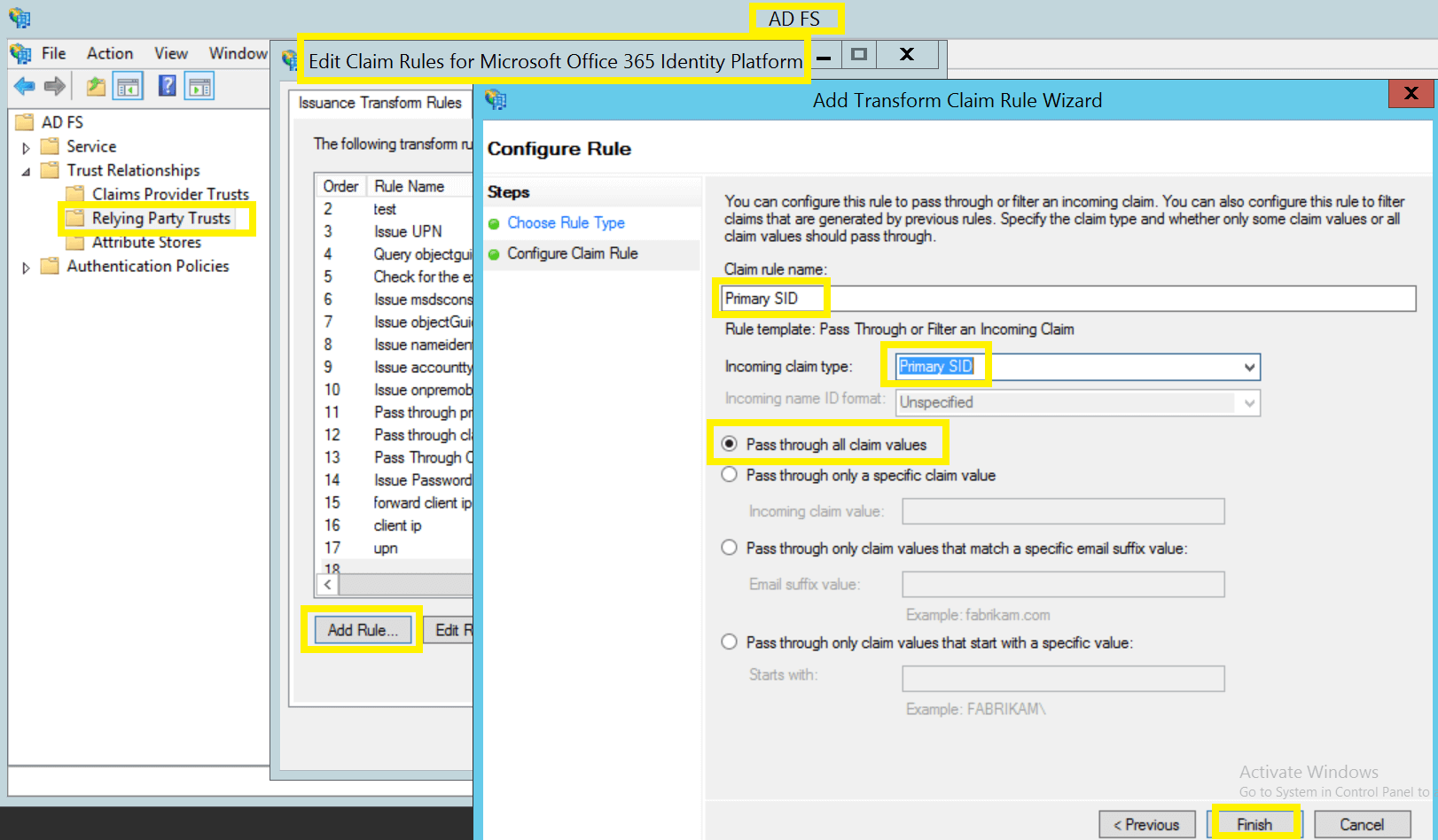Screen dimensions: 1438x840
Task: Select the AD FS root folder icon
Action: 25,122
